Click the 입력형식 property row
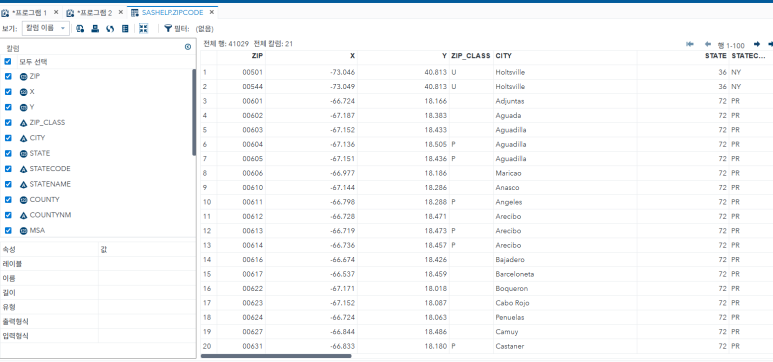773x362 pixels. pyautogui.click(x=98, y=335)
